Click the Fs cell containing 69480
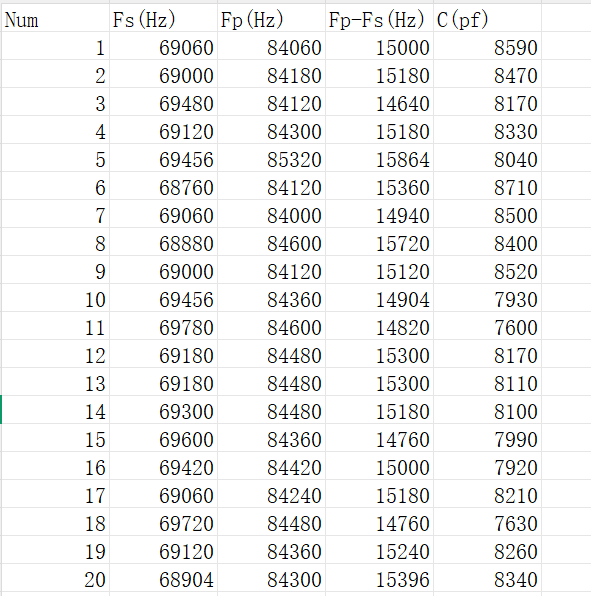The height and width of the screenshot is (596, 591). tap(163, 102)
